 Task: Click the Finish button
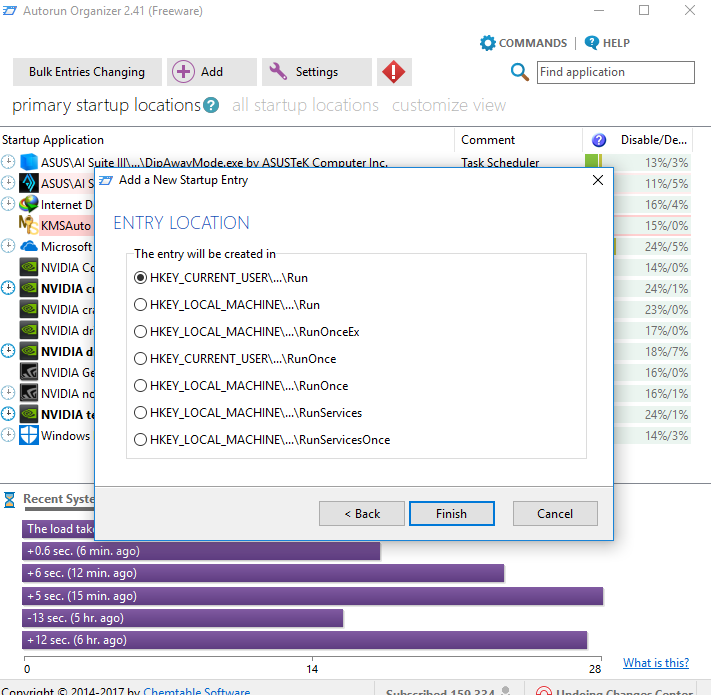(x=452, y=514)
